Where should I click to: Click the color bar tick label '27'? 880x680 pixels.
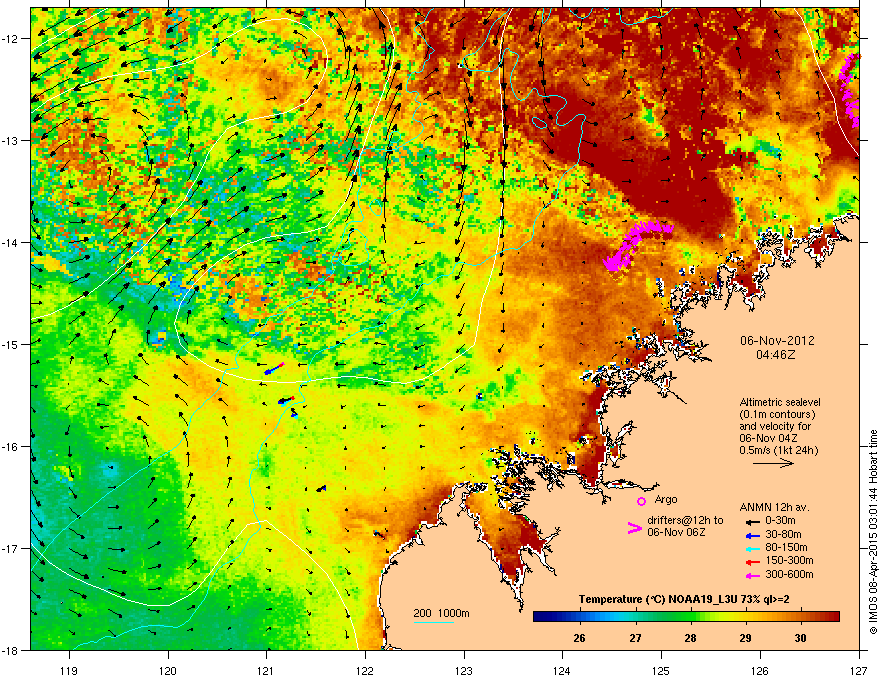tap(635, 638)
